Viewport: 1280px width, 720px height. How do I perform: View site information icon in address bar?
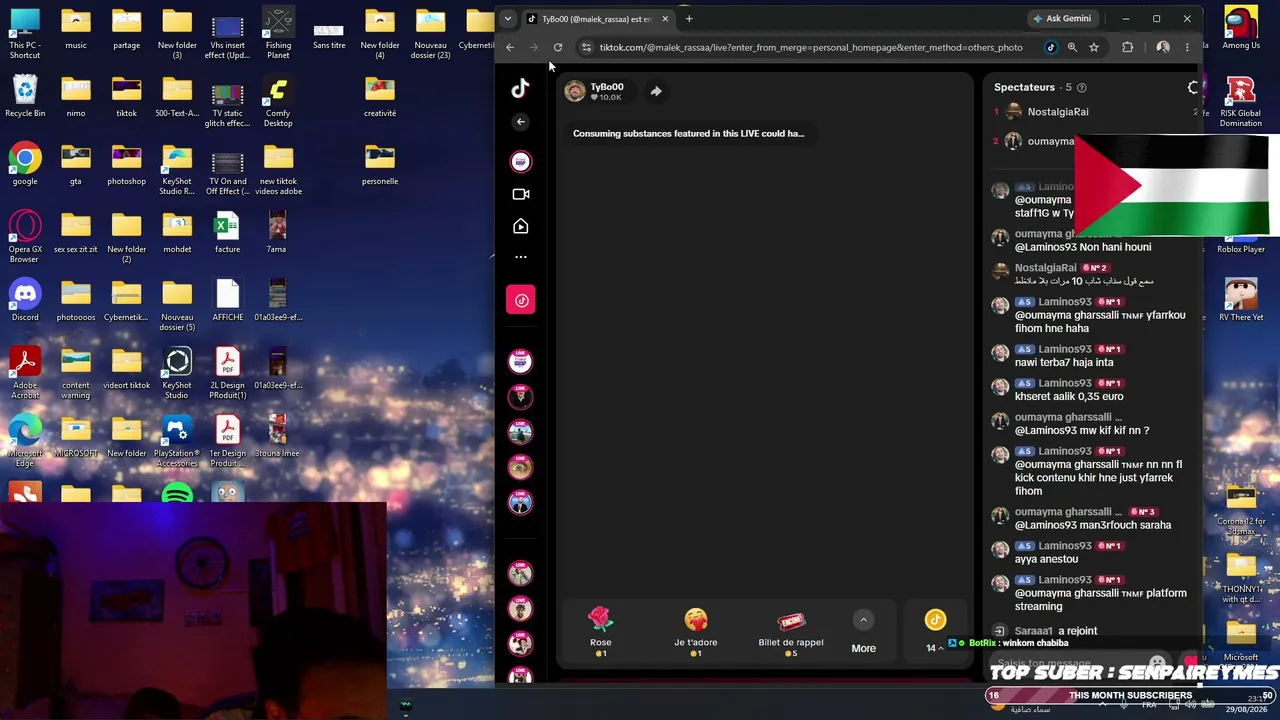click(587, 47)
